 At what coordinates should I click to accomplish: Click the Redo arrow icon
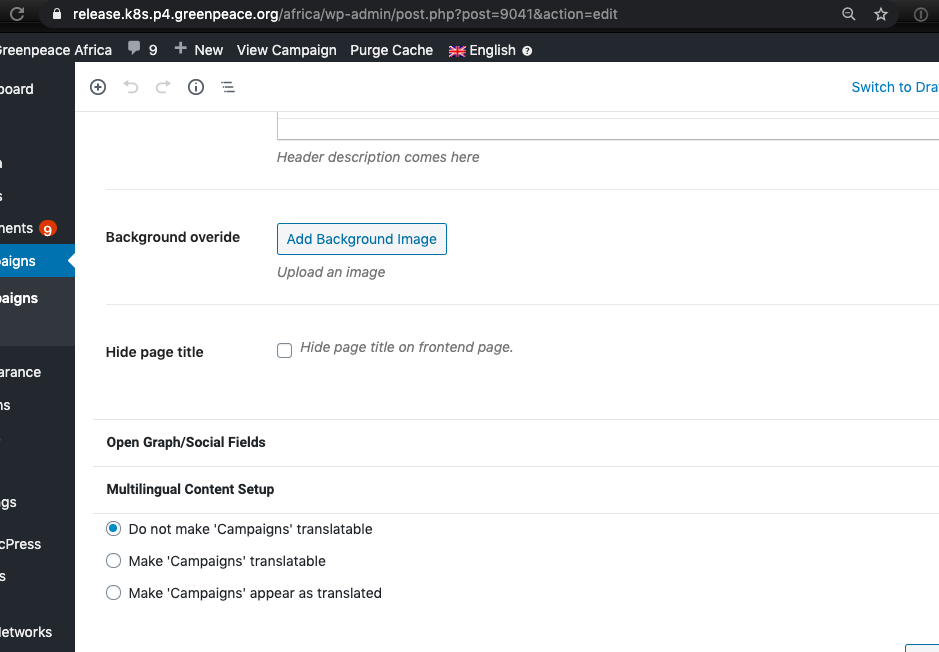click(163, 87)
